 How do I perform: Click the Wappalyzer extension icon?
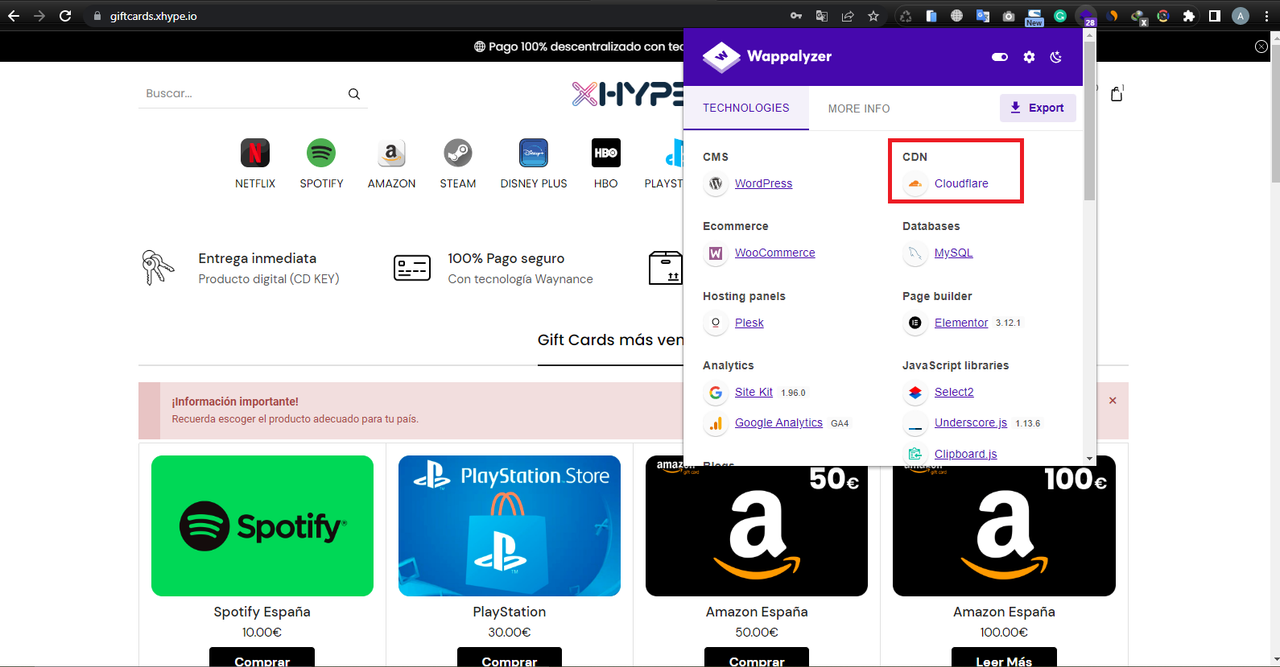click(1086, 16)
